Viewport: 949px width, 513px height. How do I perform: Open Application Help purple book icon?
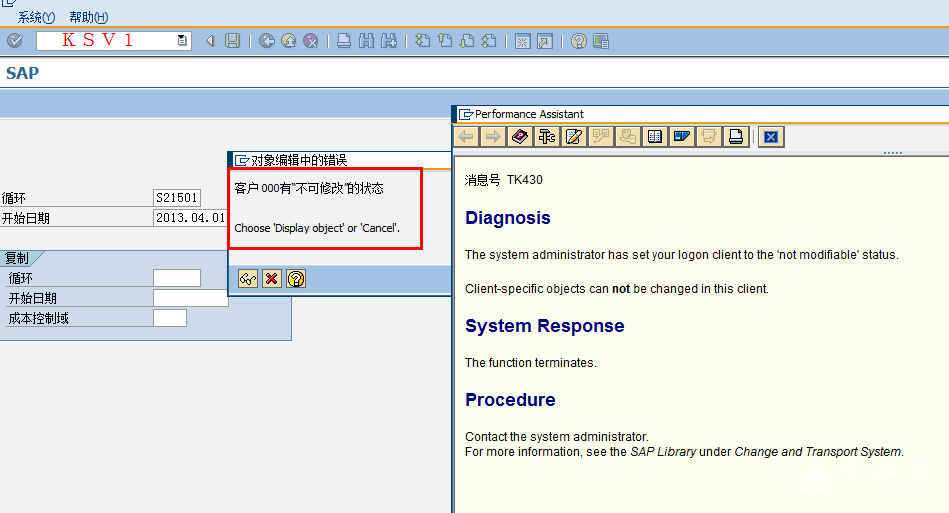520,137
